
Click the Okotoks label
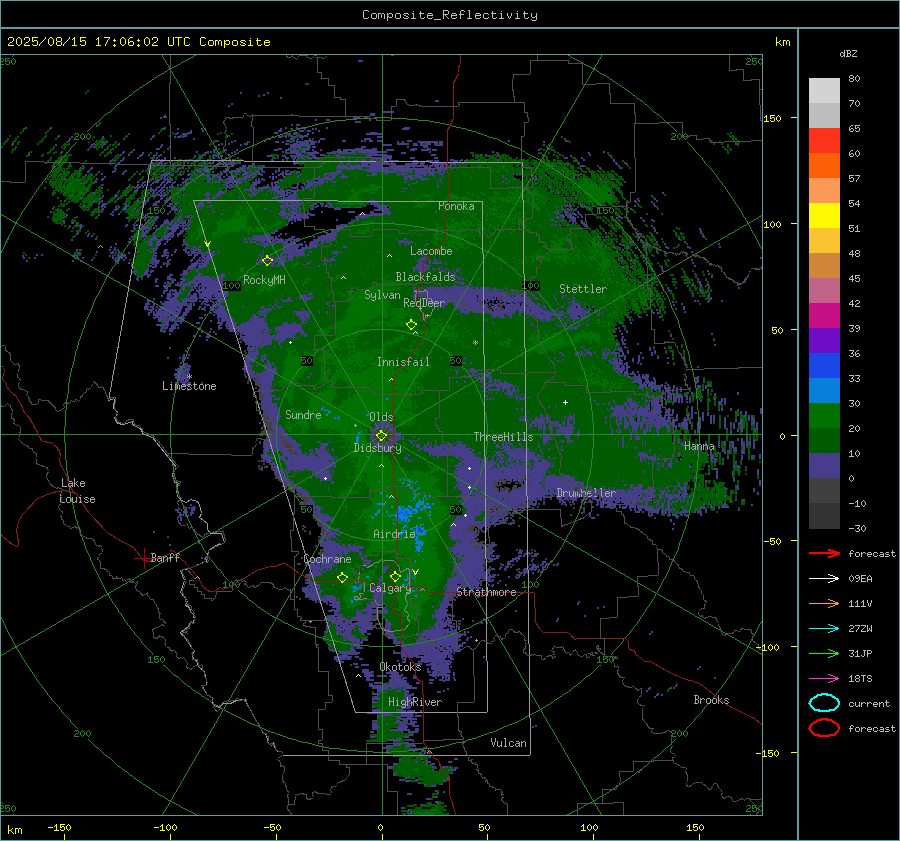pos(400,667)
